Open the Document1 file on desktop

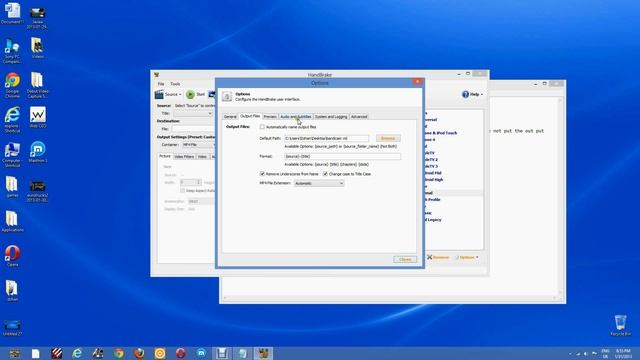(x=12, y=13)
